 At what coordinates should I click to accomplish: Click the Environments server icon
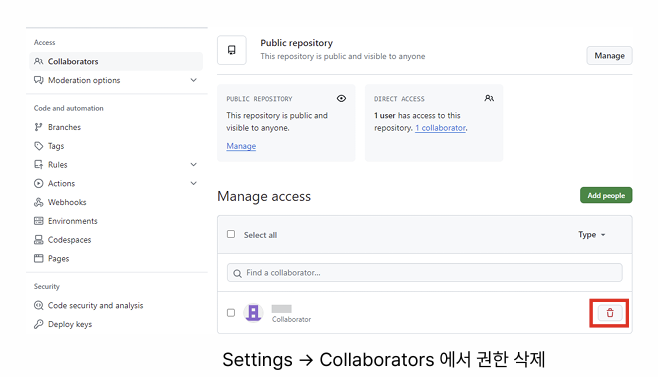(x=39, y=221)
